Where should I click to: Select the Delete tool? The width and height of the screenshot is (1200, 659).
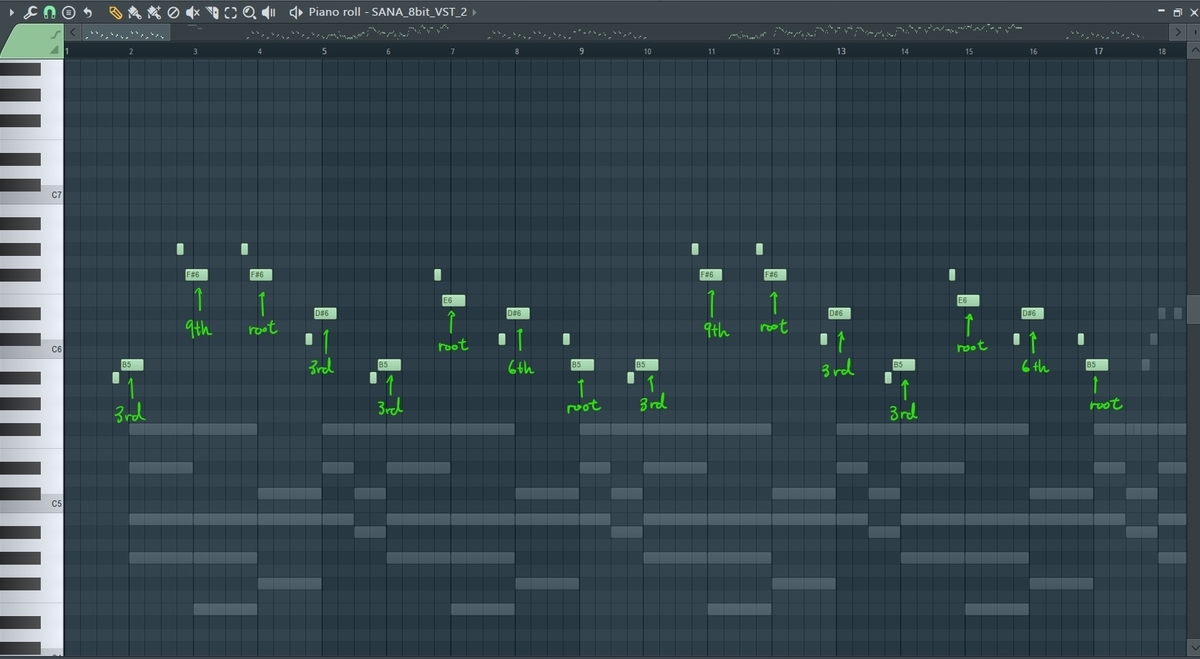pyautogui.click(x=173, y=12)
